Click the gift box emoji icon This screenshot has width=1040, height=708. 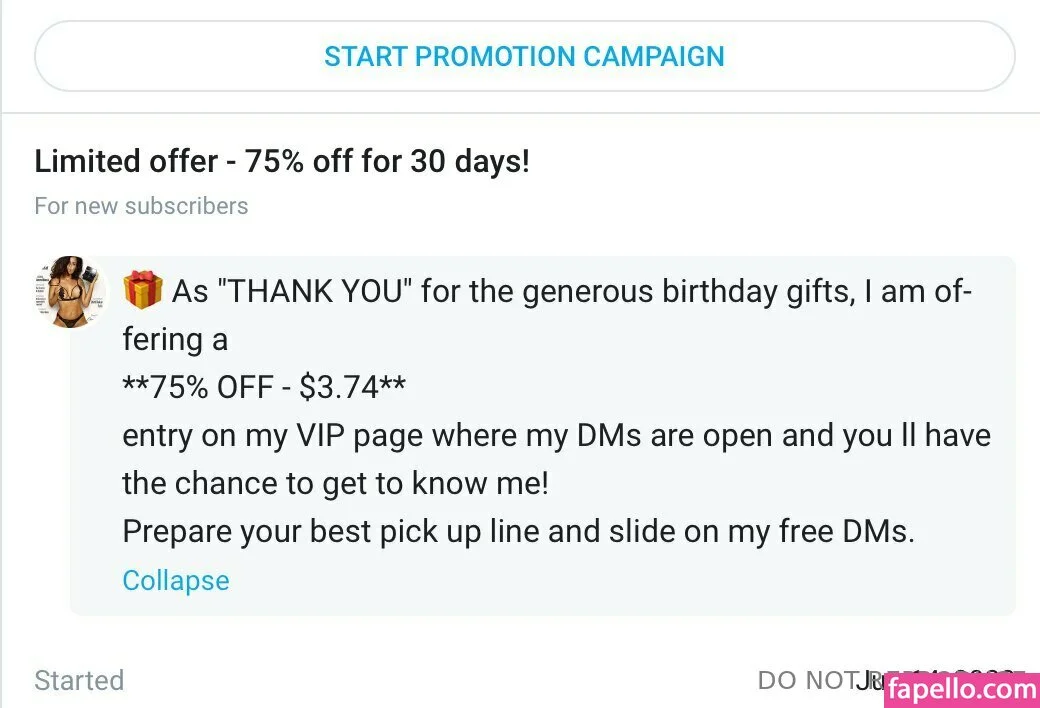[x=142, y=292]
